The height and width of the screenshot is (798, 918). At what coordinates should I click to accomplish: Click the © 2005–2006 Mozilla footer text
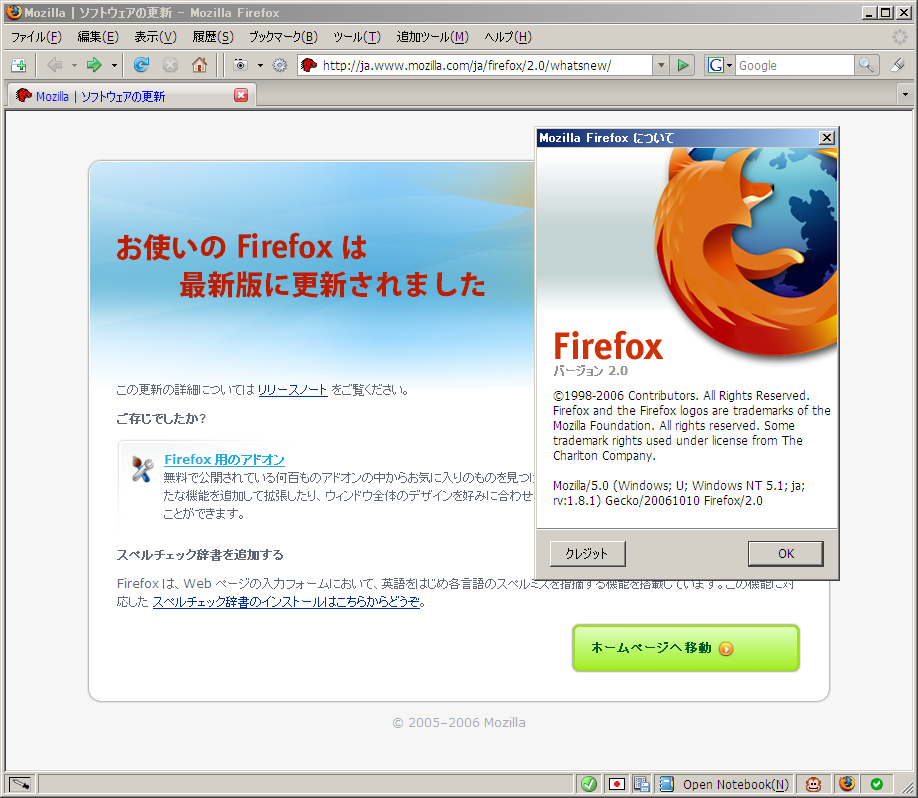(x=459, y=722)
